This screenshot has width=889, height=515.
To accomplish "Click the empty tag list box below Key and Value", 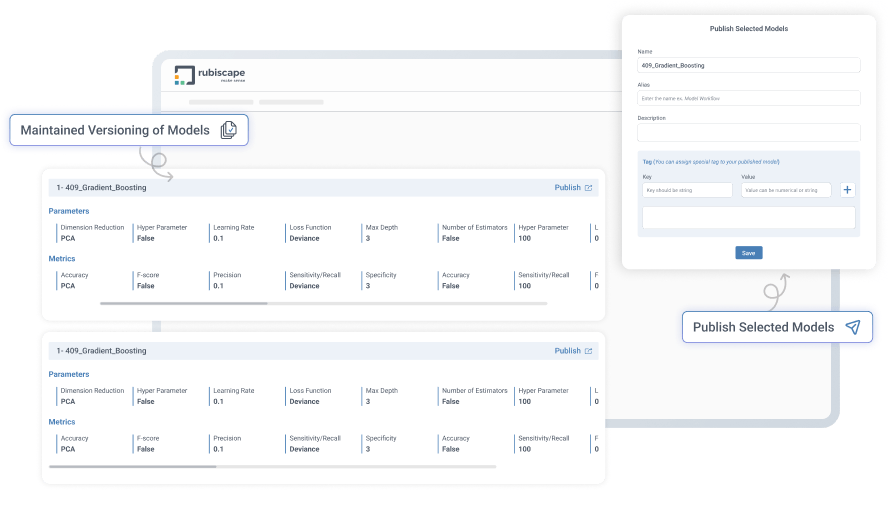I will click(748, 217).
